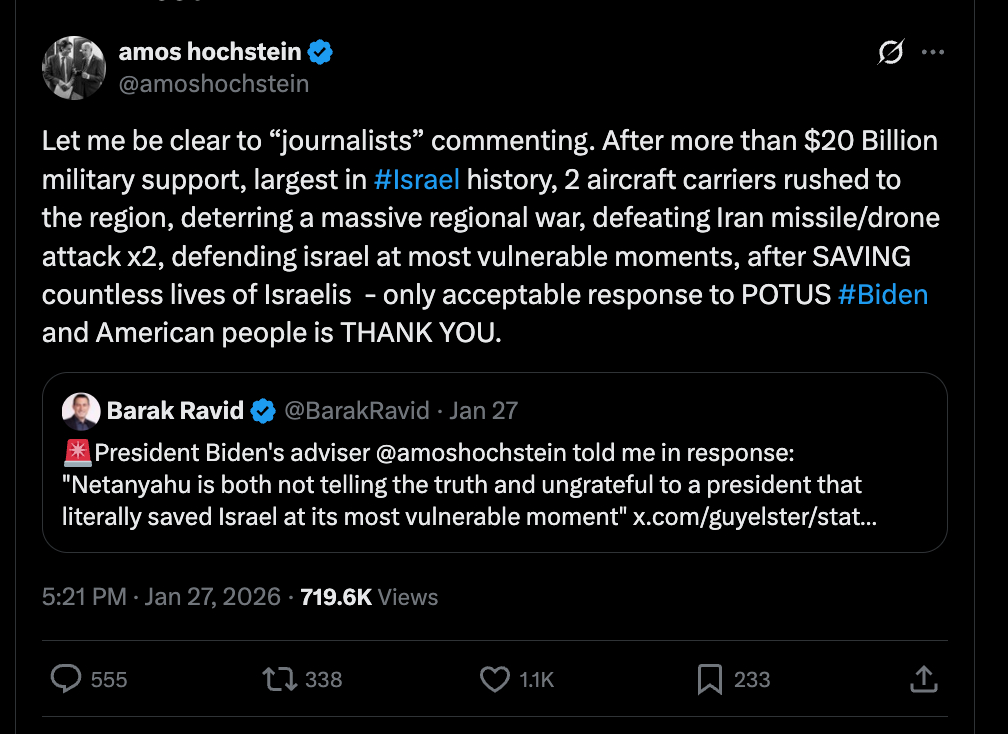
Task: Click the @amoshochstein handle under name
Action: pos(214,84)
